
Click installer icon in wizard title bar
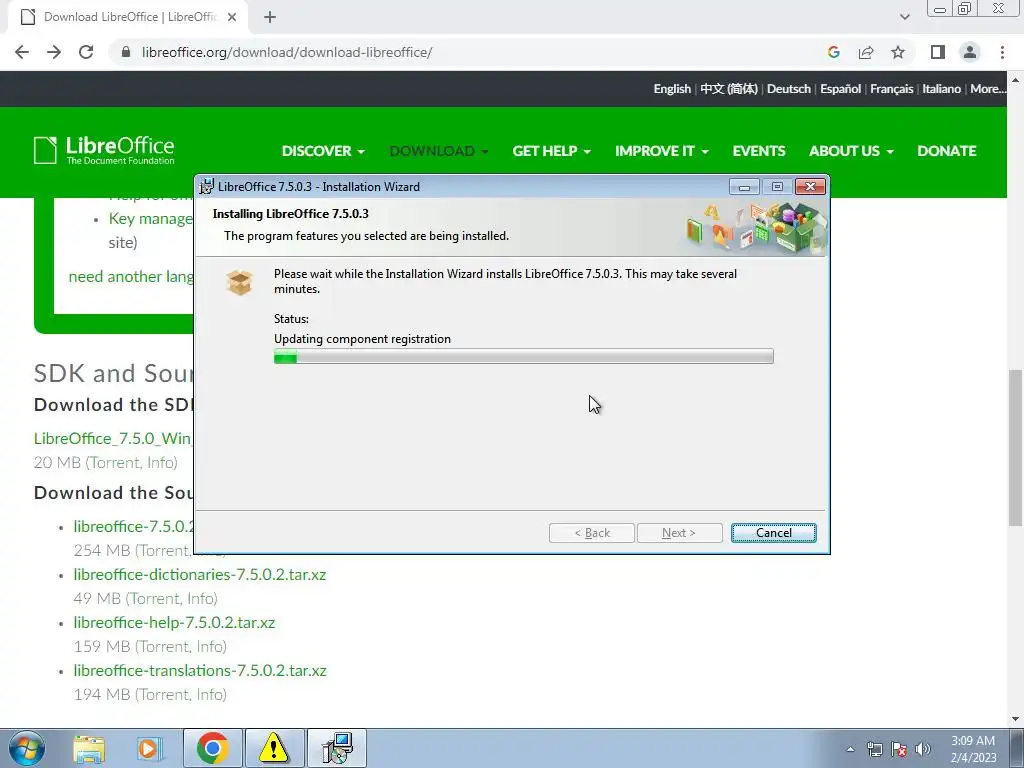206,186
